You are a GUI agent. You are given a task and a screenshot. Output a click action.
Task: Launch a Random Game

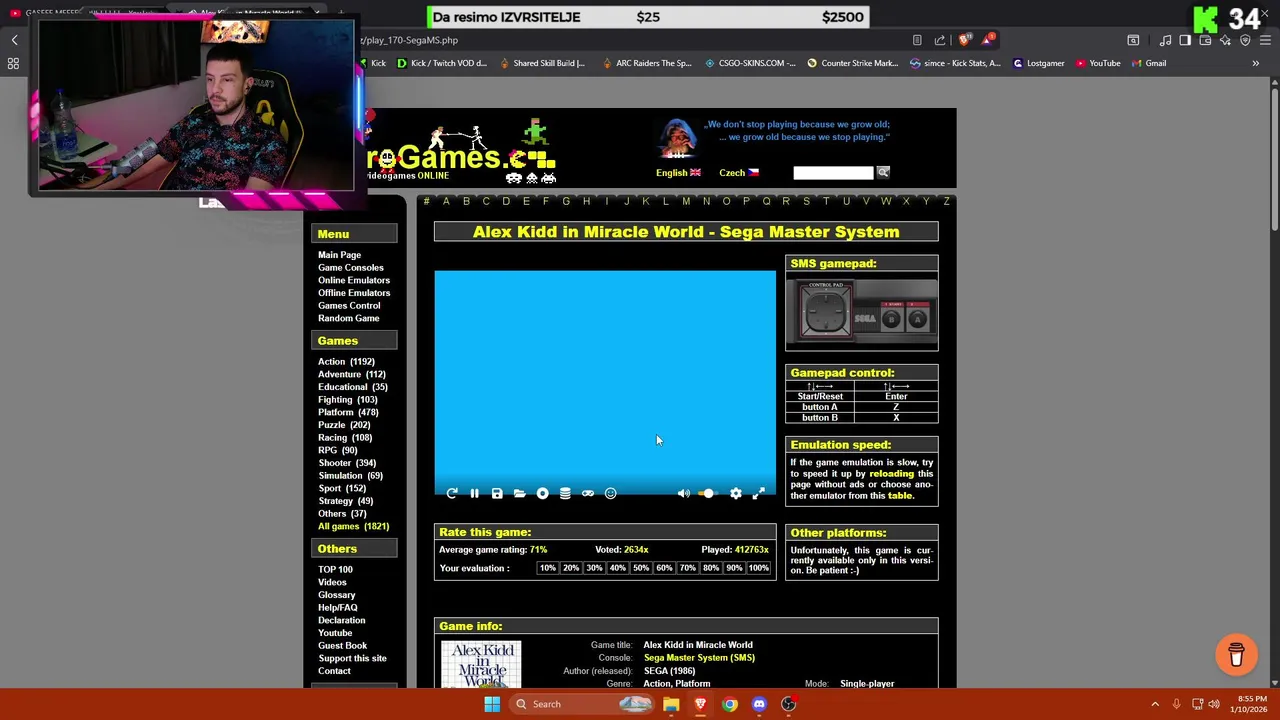[x=349, y=318]
